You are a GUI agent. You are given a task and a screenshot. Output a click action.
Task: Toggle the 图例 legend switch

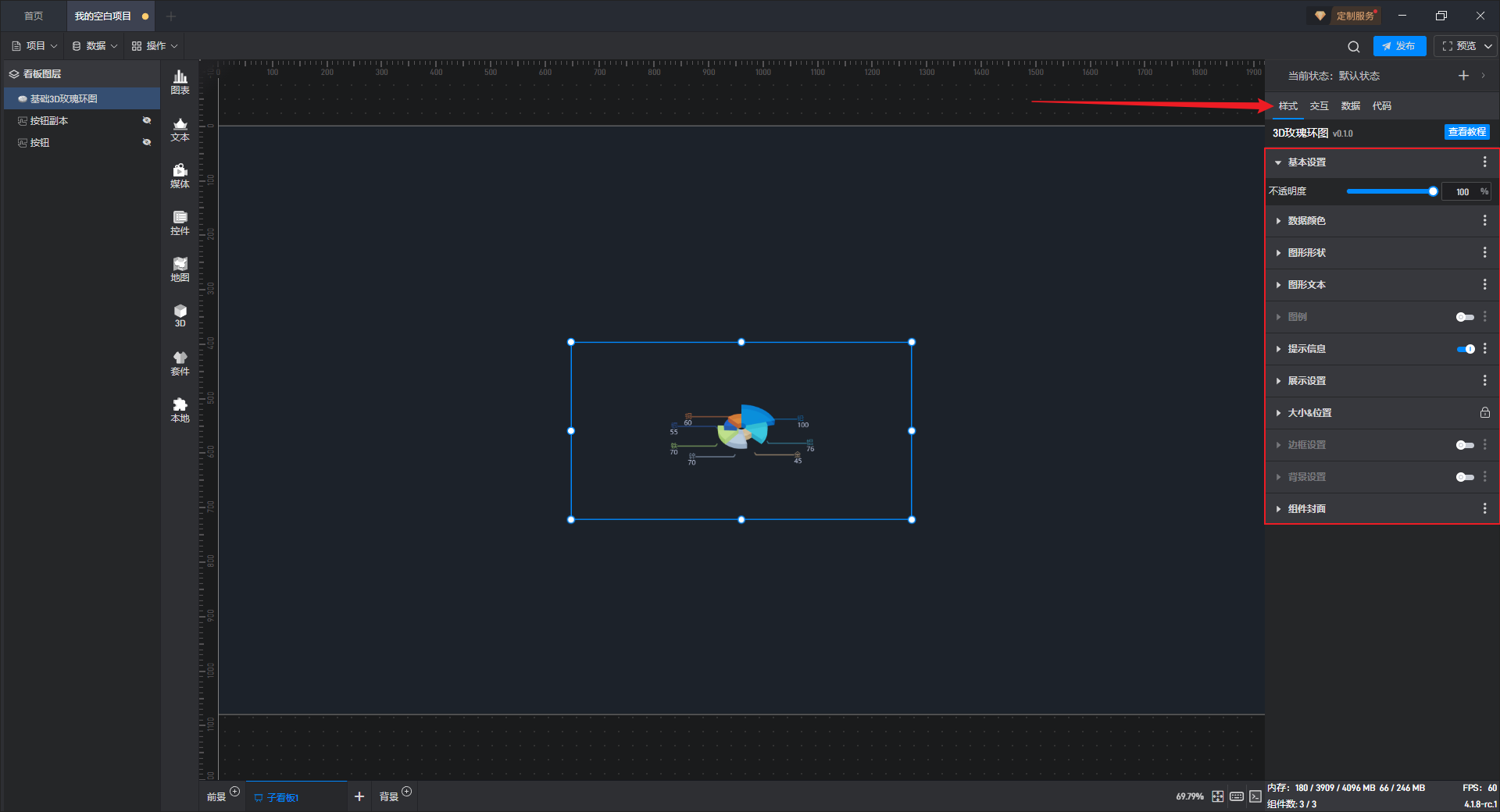tap(1465, 317)
